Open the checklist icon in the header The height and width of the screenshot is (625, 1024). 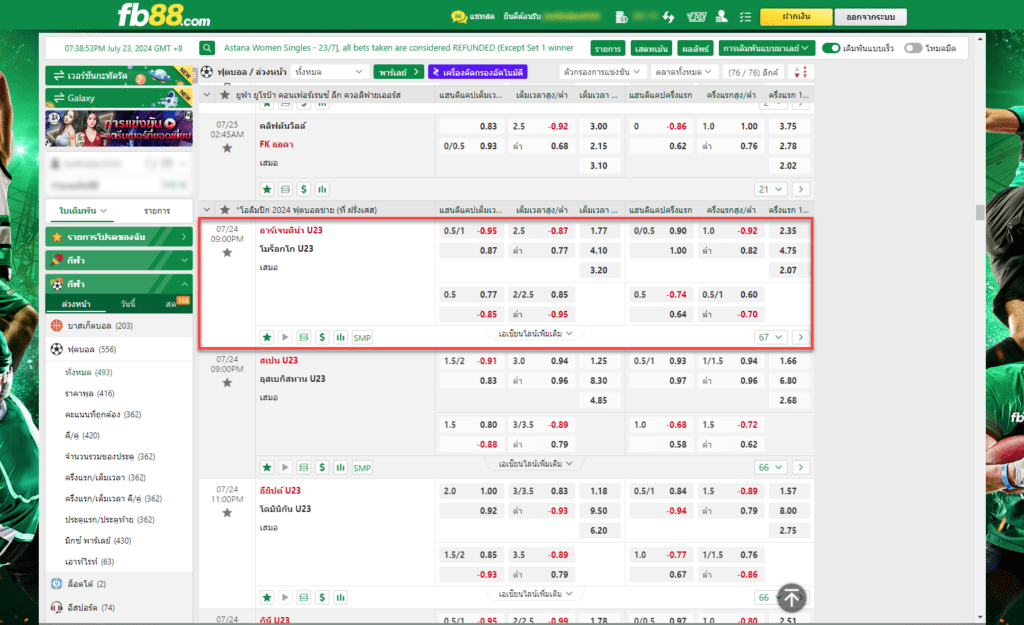(745, 17)
